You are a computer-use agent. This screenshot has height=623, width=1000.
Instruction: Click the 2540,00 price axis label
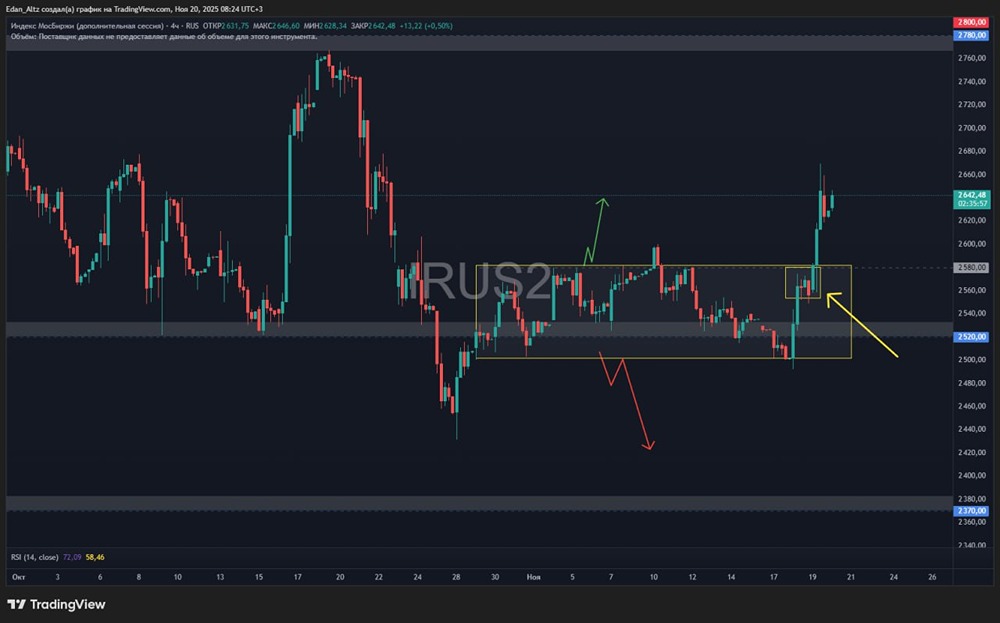(x=972, y=314)
